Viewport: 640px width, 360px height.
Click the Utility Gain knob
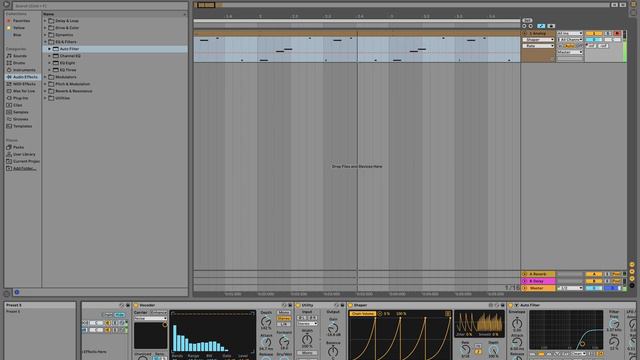[x=333, y=328]
